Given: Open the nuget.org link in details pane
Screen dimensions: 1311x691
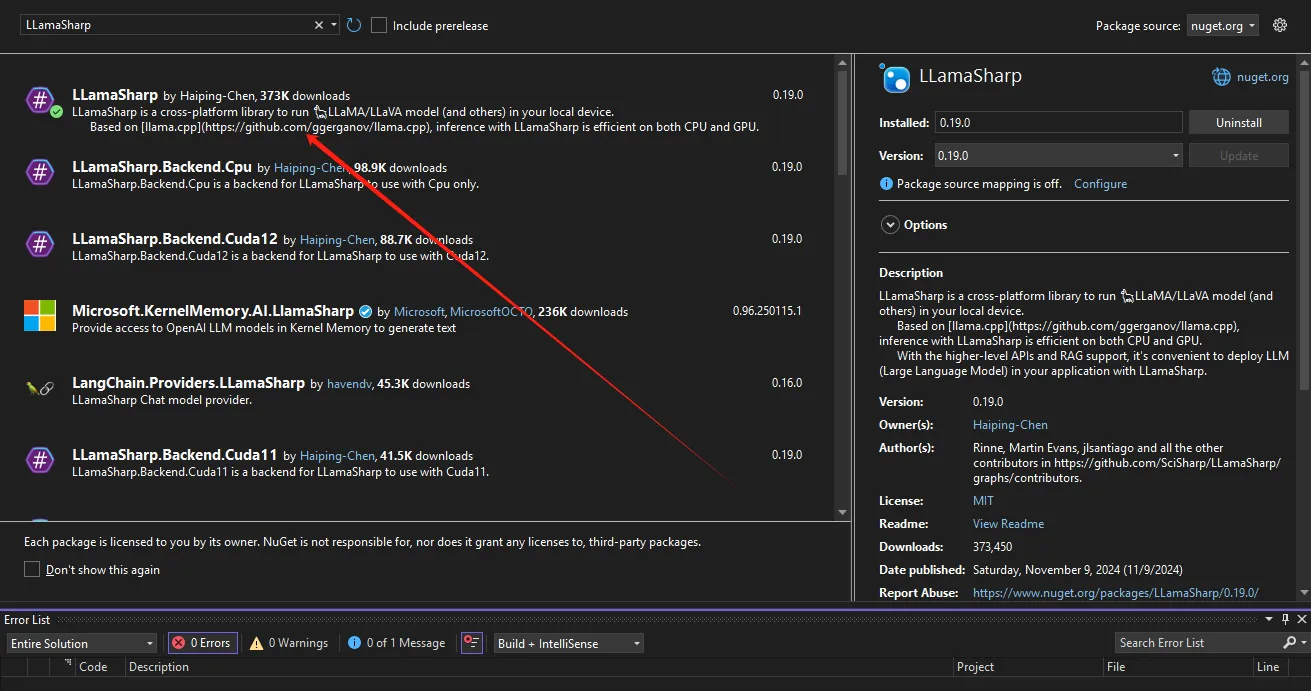Looking at the screenshot, I should coord(1262,77).
